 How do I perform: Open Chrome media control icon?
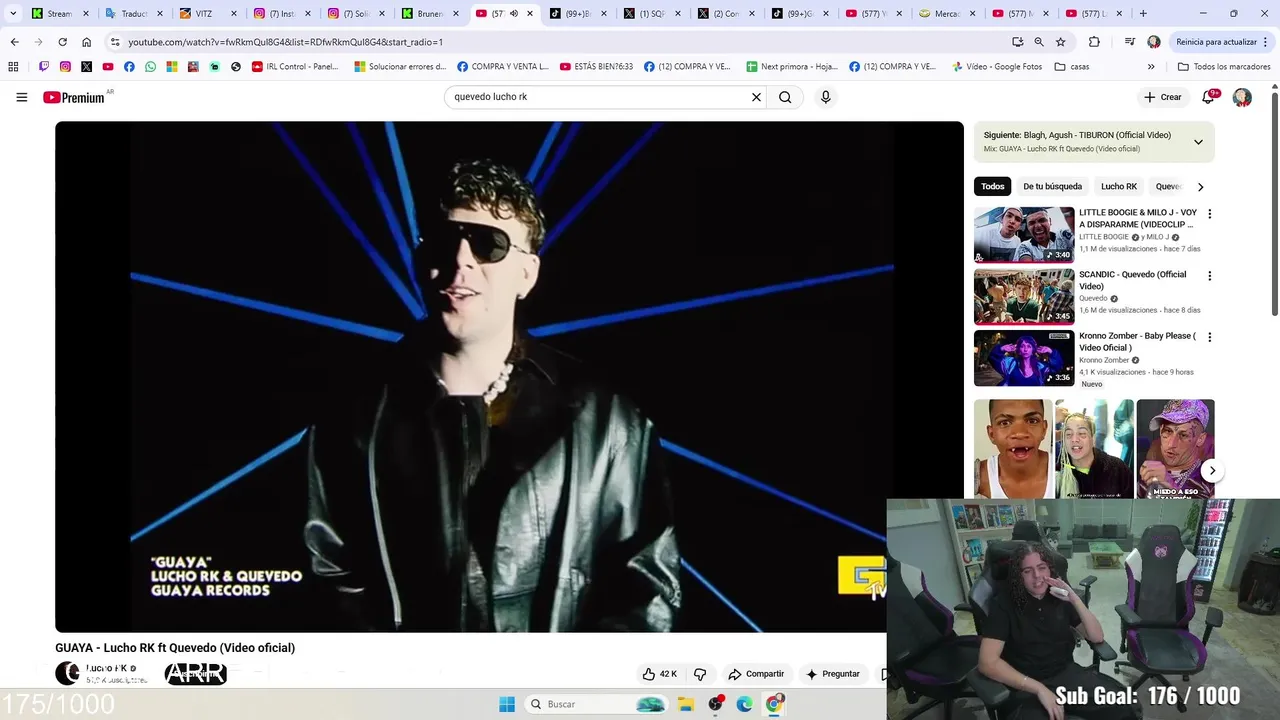pyautogui.click(x=1130, y=42)
